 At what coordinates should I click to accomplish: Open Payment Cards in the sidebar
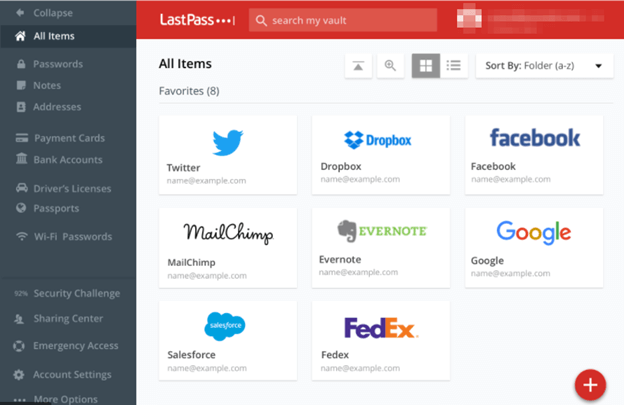tap(70, 138)
